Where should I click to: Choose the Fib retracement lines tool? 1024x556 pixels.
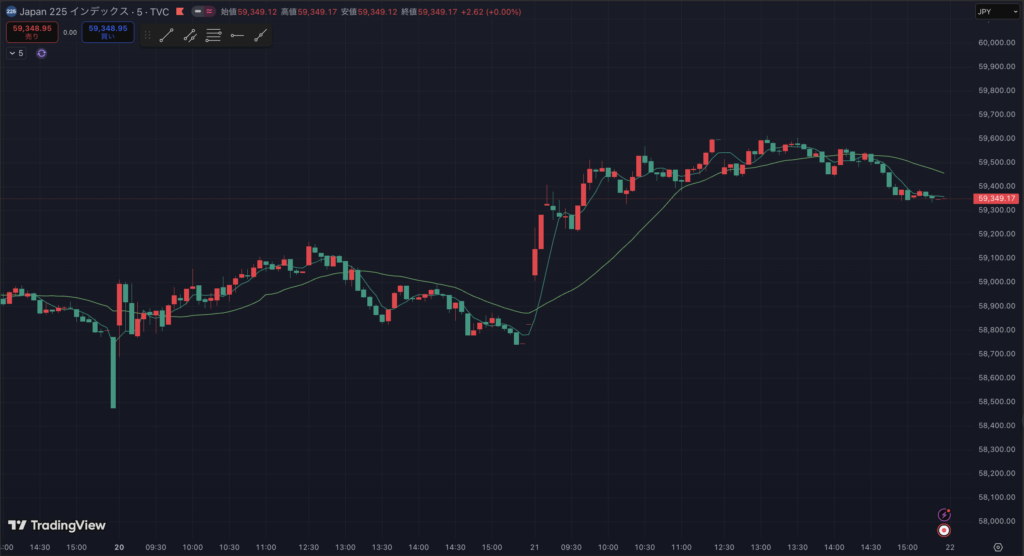[213, 35]
